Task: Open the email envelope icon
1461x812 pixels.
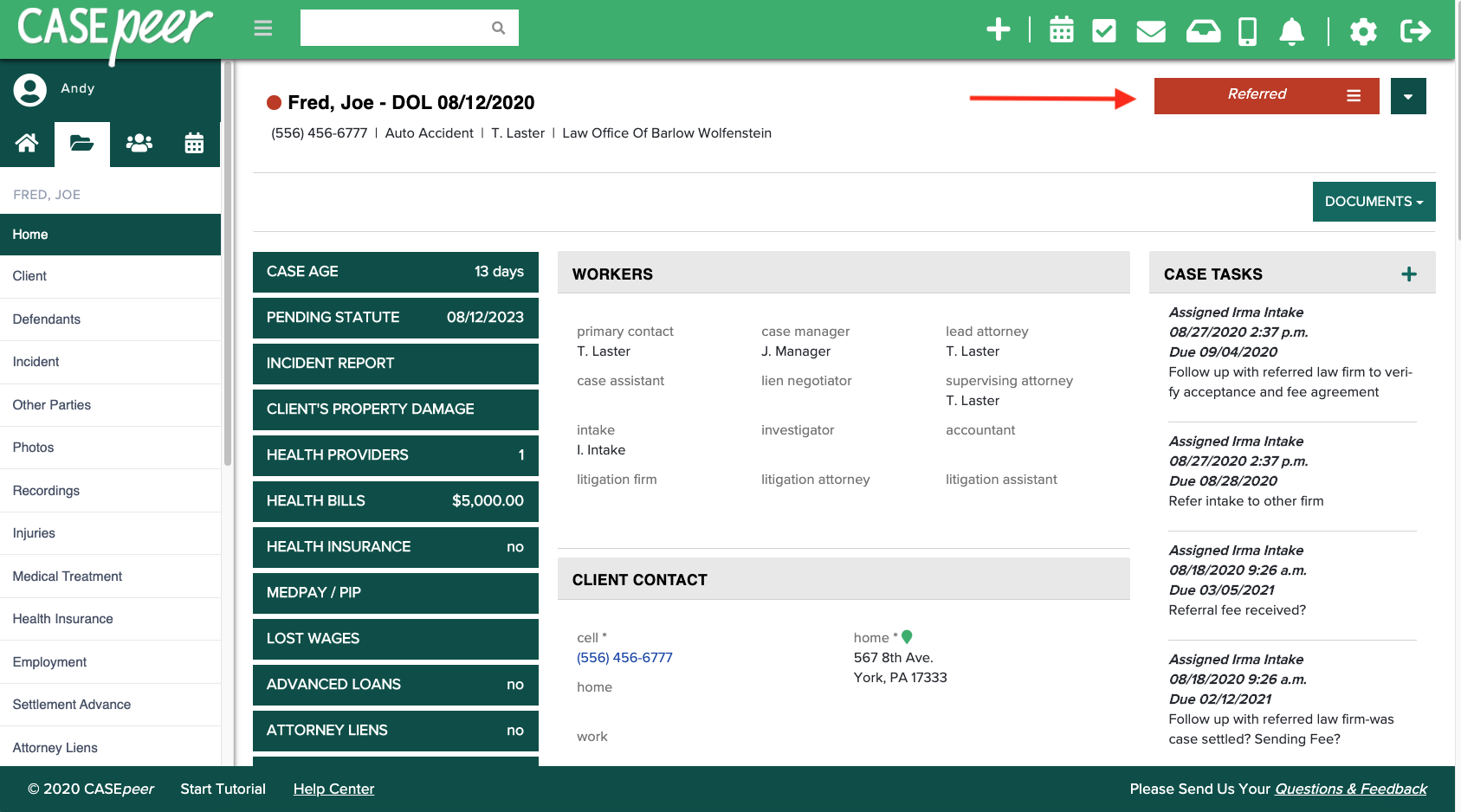Action: [x=1150, y=29]
